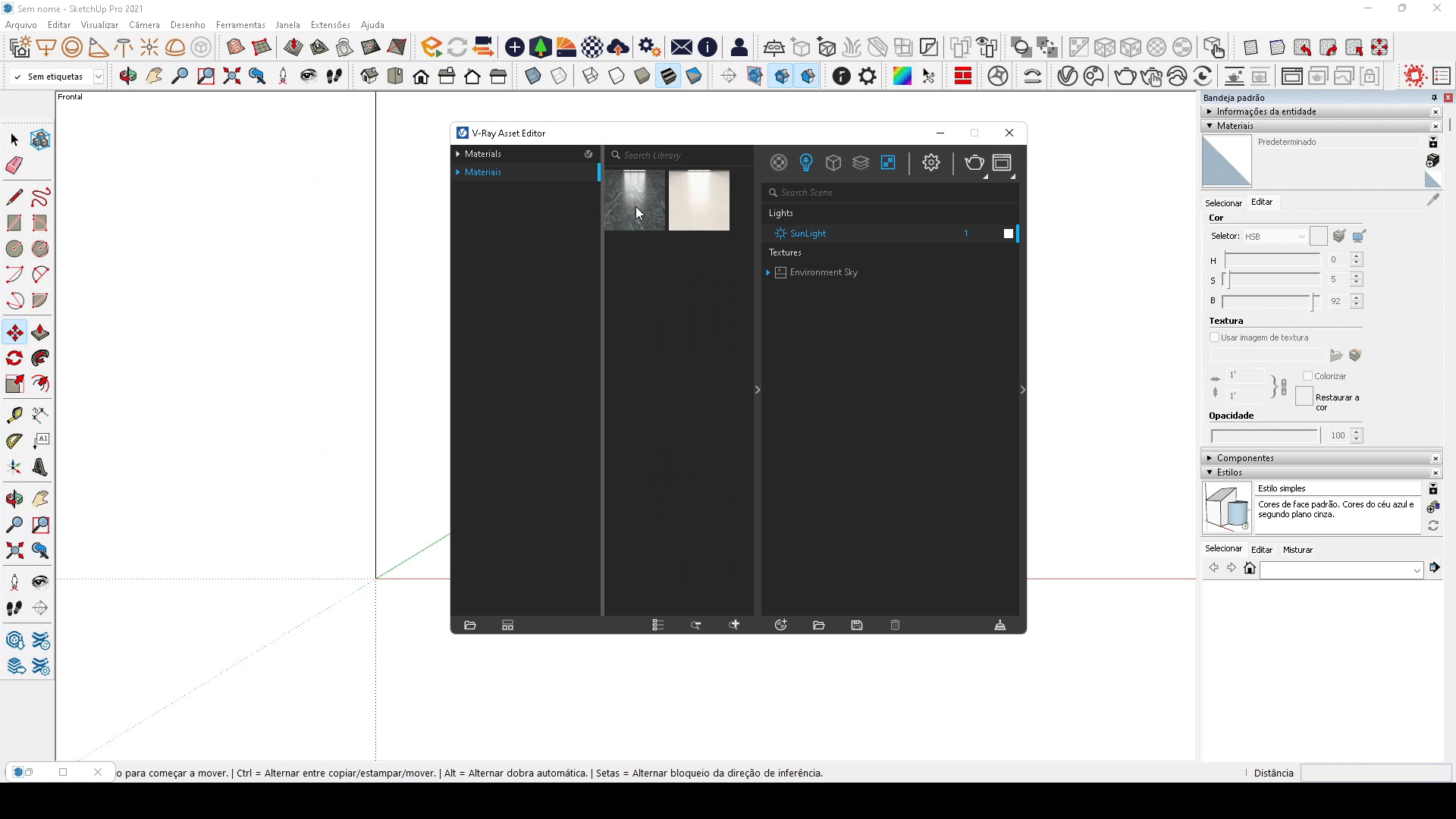Viewport: 1456px width, 819px height.
Task: Select the SunLight entry in Lights list
Action: pos(808,234)
